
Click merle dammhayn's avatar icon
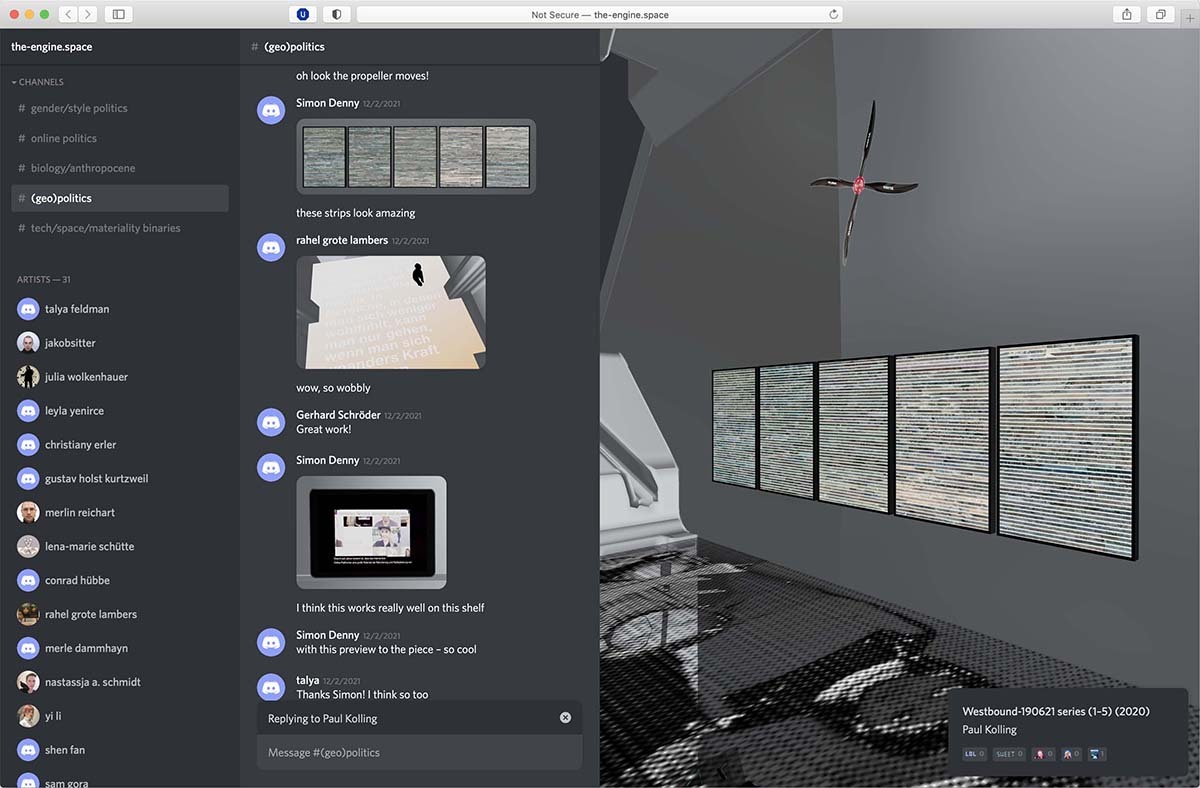28,649
